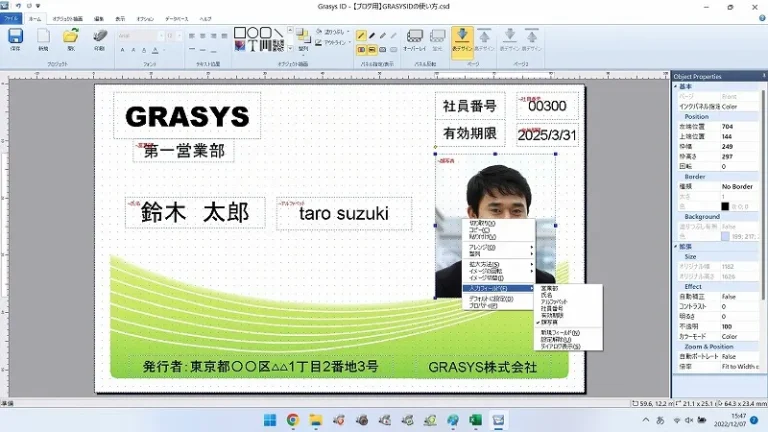The height and width of the screenshot is (432, 768).
Task: Choose プロパティ in the context menu
Action: [x=498, y=305]
